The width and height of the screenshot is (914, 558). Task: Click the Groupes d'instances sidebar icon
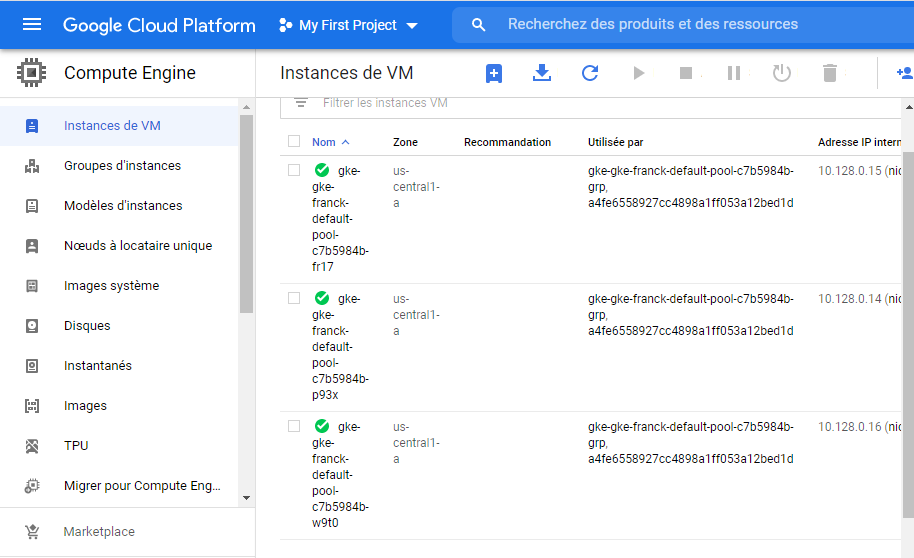32,166
